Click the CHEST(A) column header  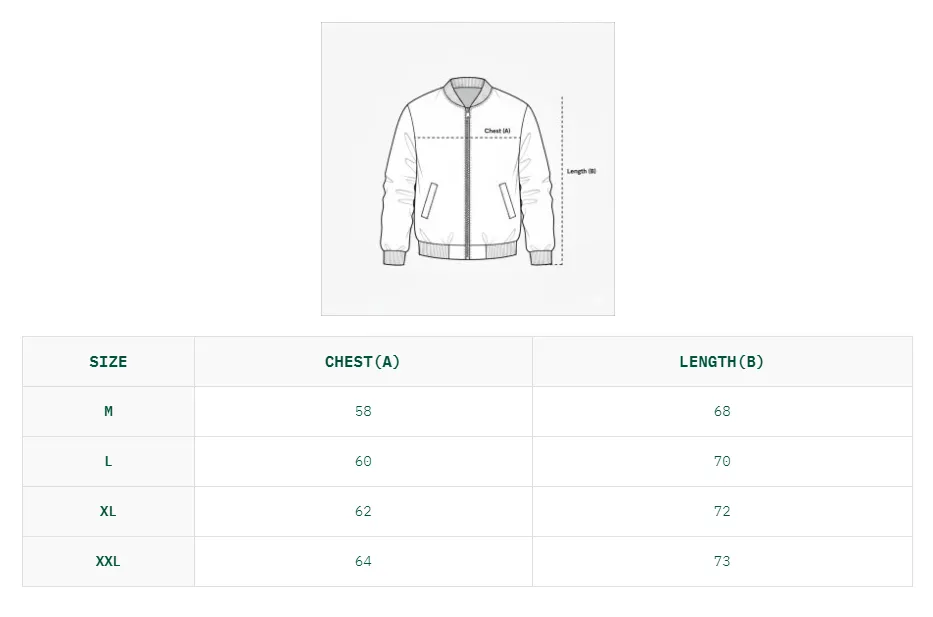point(363,362)
